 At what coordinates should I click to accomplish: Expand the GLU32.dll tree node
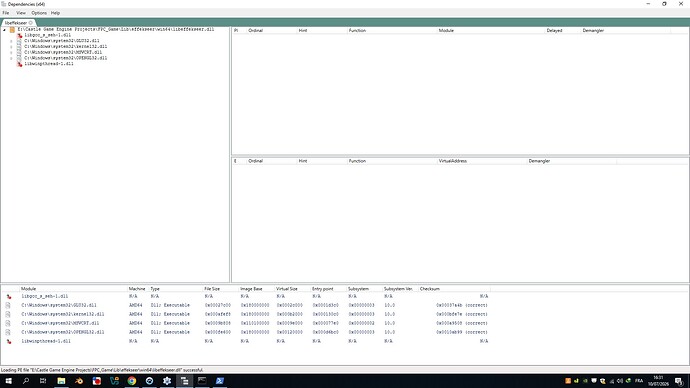pyautogui.click(x=11, y=41)
